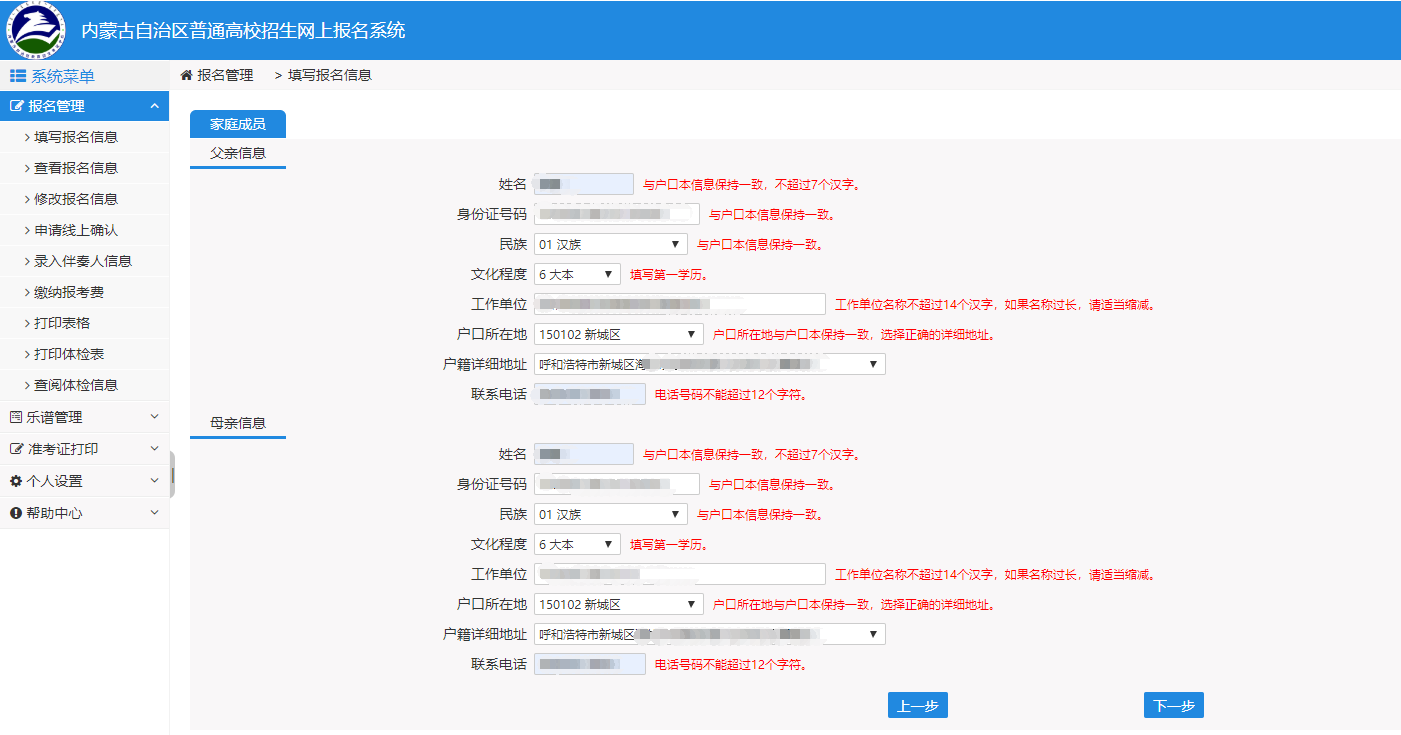Click the 系统菜单 list icon
This screenshot has height=735, width=1401.
(x=18, y=76)
